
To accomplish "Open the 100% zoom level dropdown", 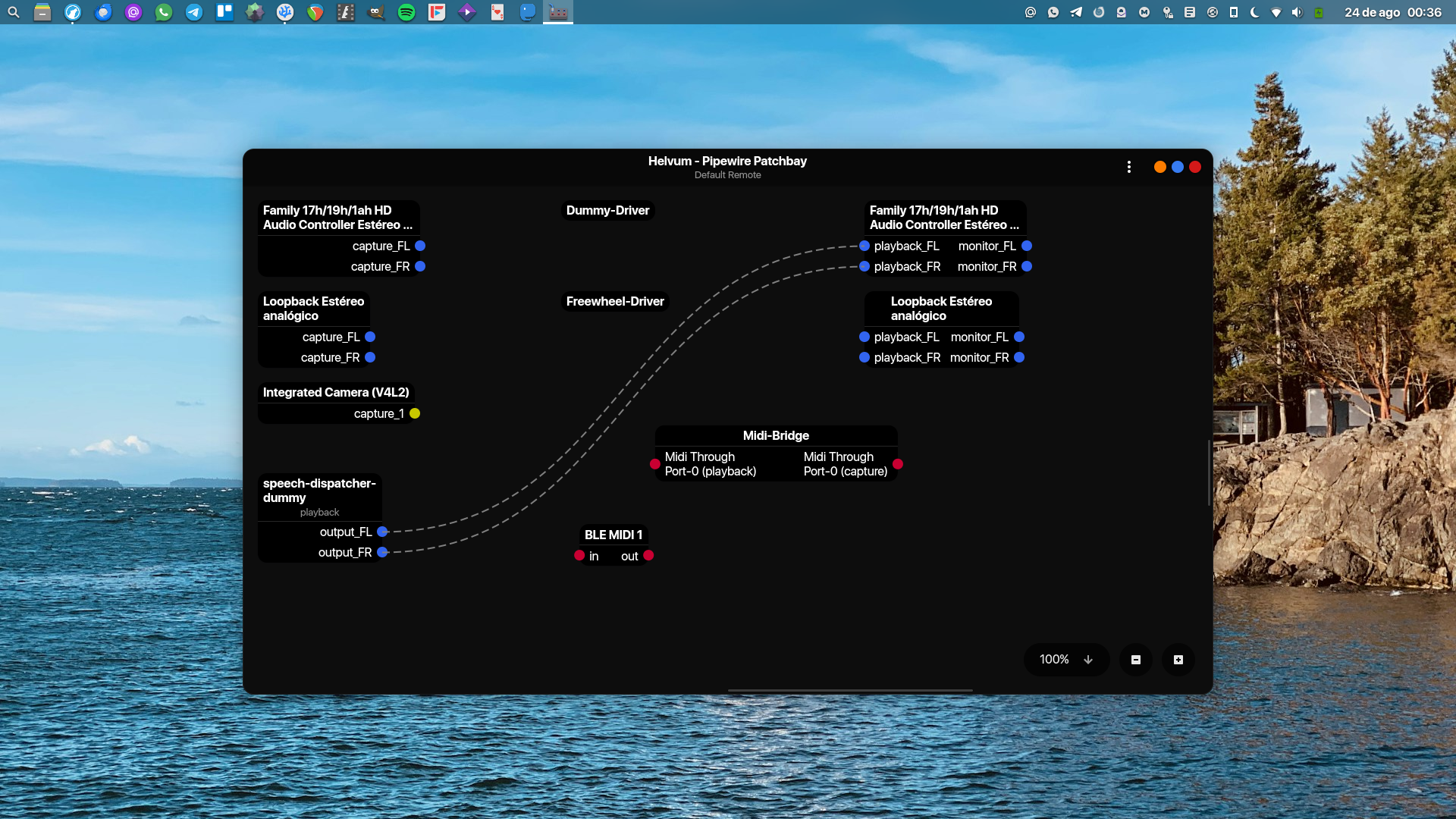I will pos(1066,660).
